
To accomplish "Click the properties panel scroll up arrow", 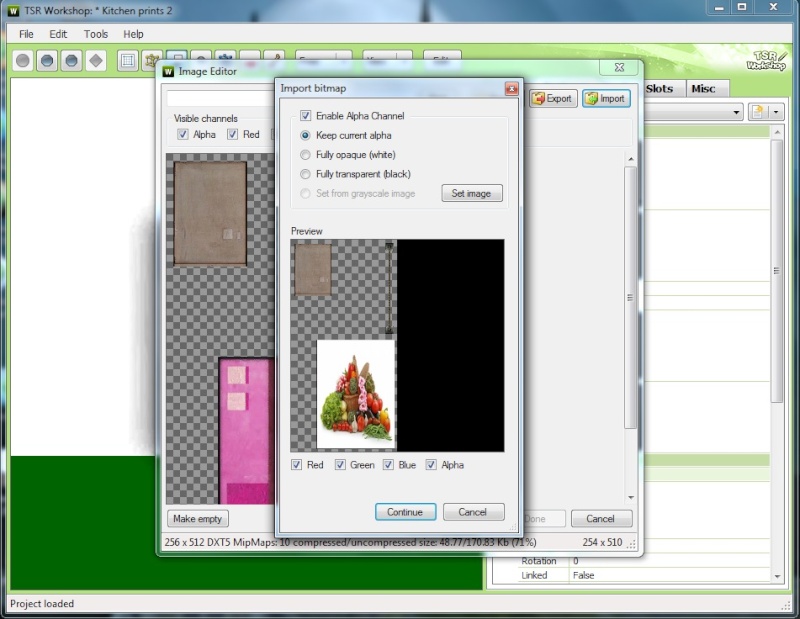I will pyautogui.click(x=777, y=133).
